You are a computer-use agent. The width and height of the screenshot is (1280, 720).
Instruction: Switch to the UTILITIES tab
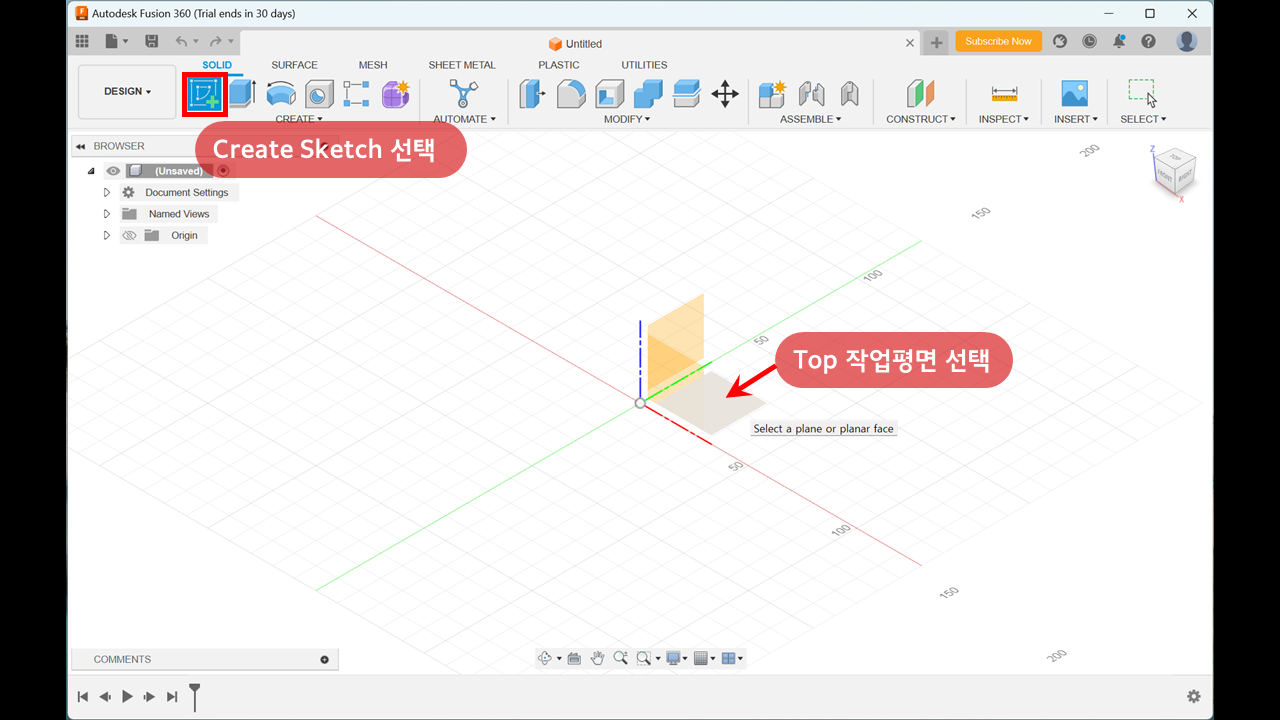pyautogui.click(x=644, y=65)
